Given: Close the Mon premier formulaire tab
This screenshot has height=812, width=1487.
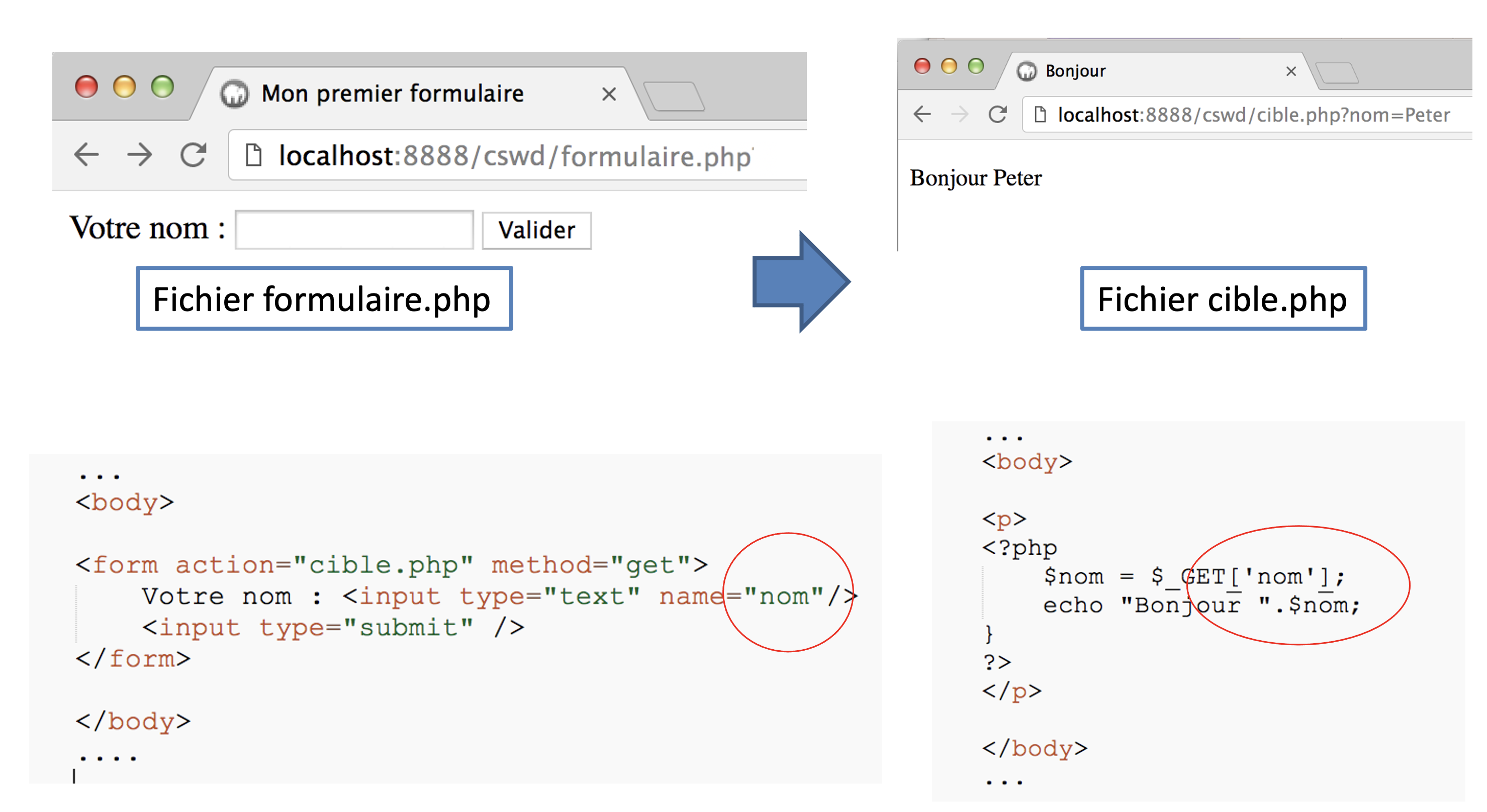Looking at the screenshot, I should coord(609,93).
